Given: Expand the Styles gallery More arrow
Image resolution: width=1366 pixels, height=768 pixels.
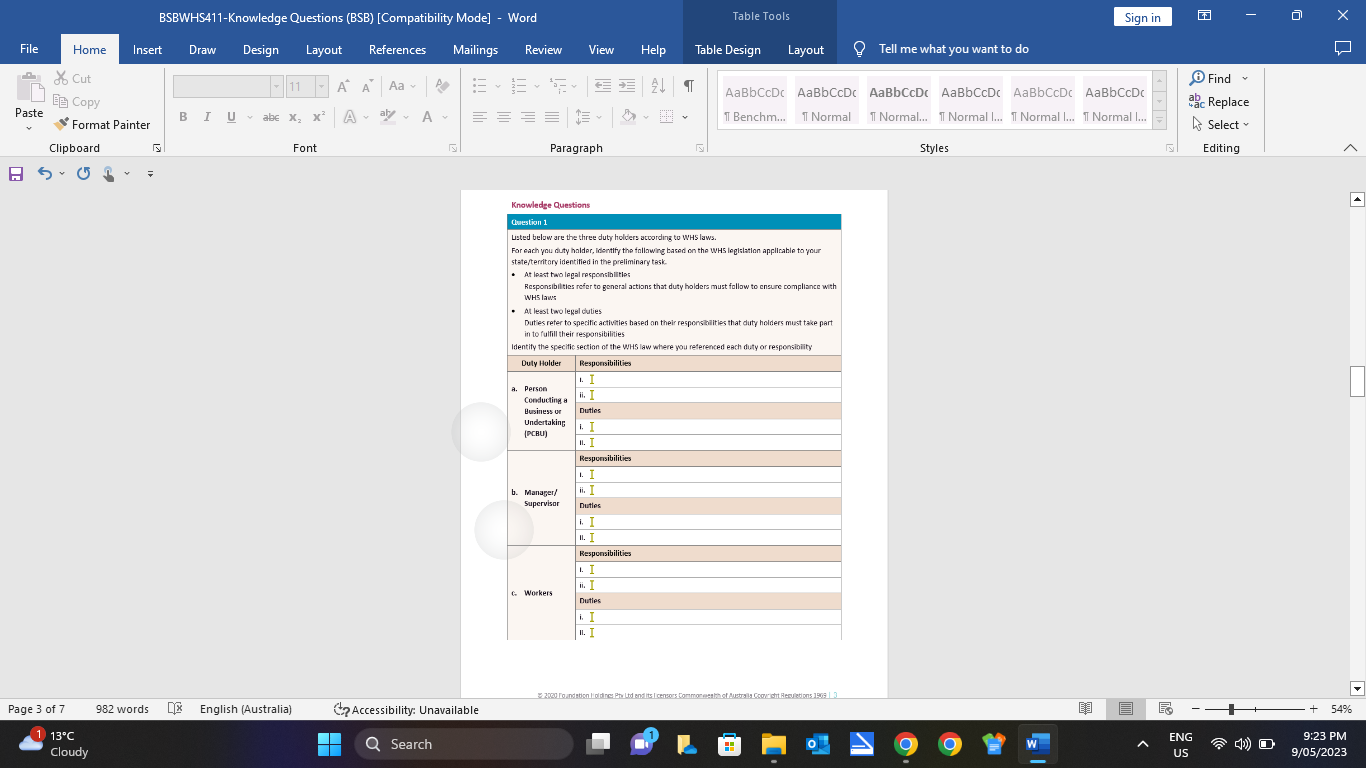Looking at the screenshot, I should [x=1159, y=121].
